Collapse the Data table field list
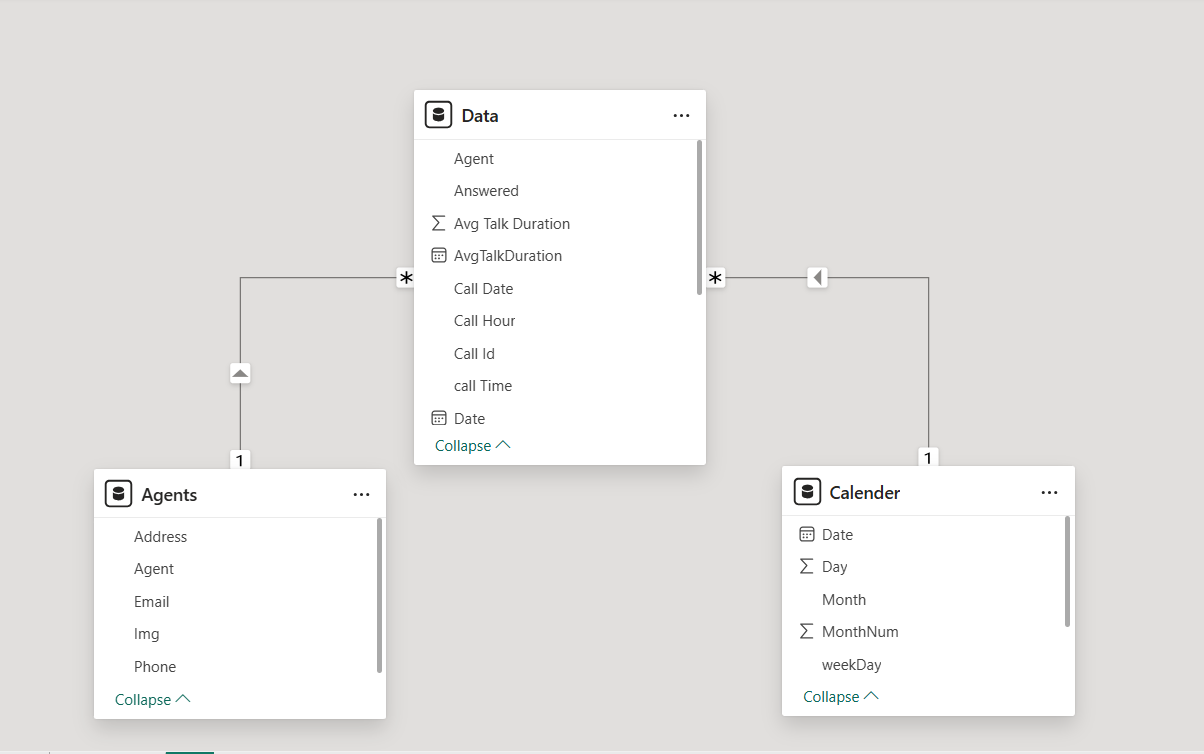This screenshot has width=1204, height=754. coord(472,446)
